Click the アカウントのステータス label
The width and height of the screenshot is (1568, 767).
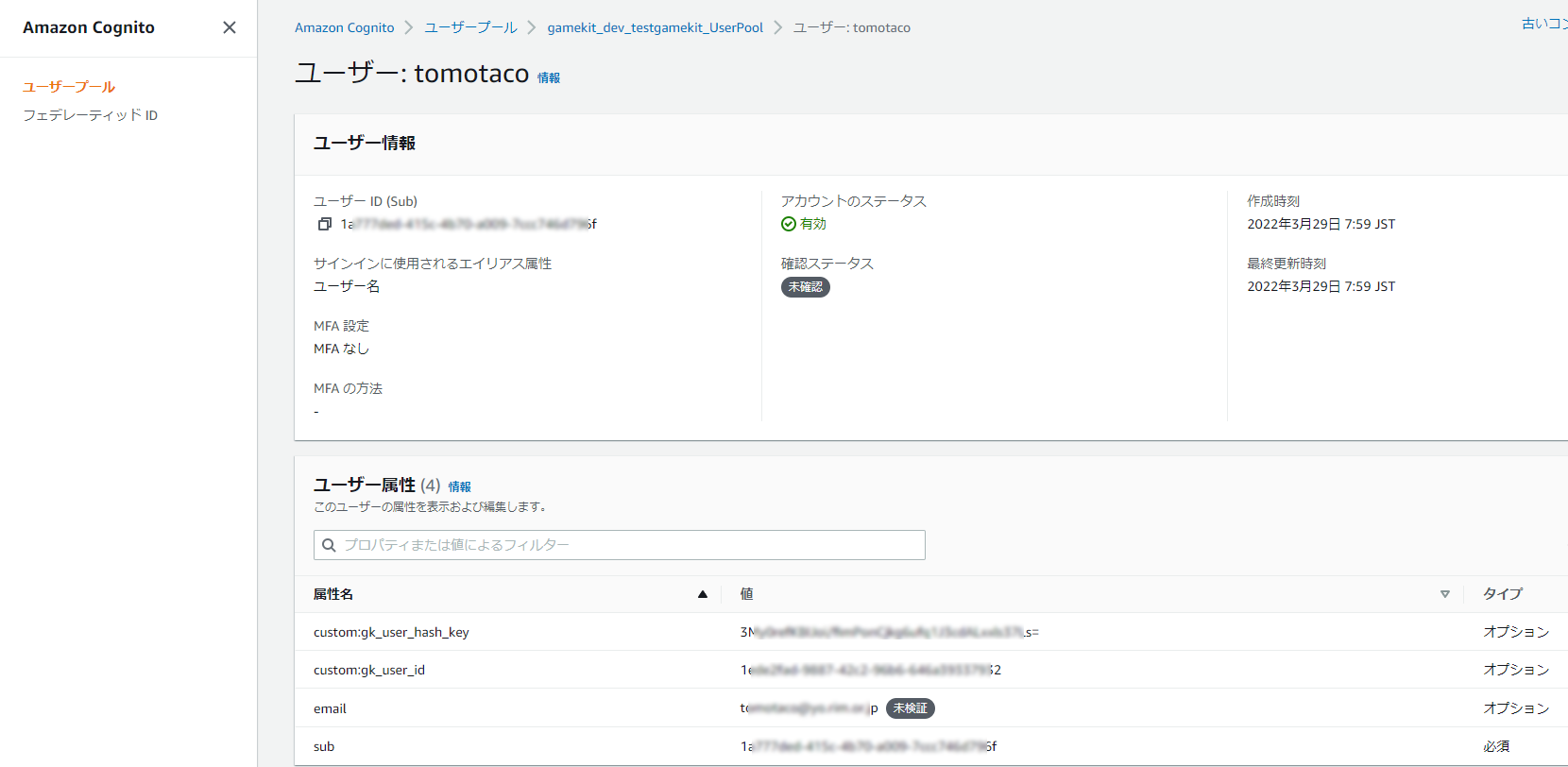click(x=854, y=201)
